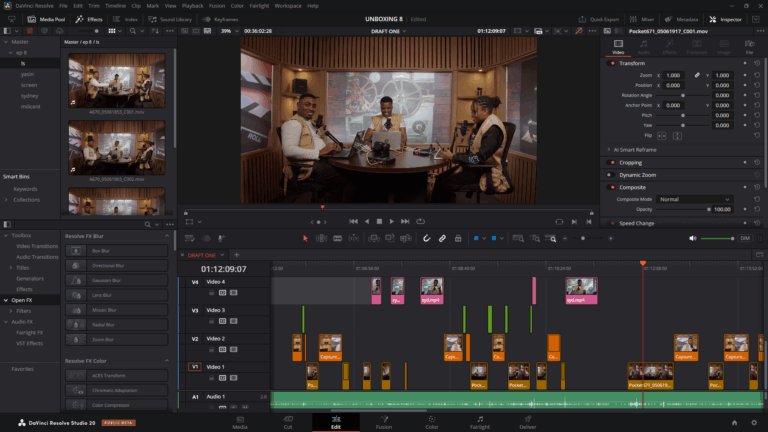The image size is (768, 432).
Task: Choose the Blade Edit Mode tool
Action: click(x=337, y=239)
